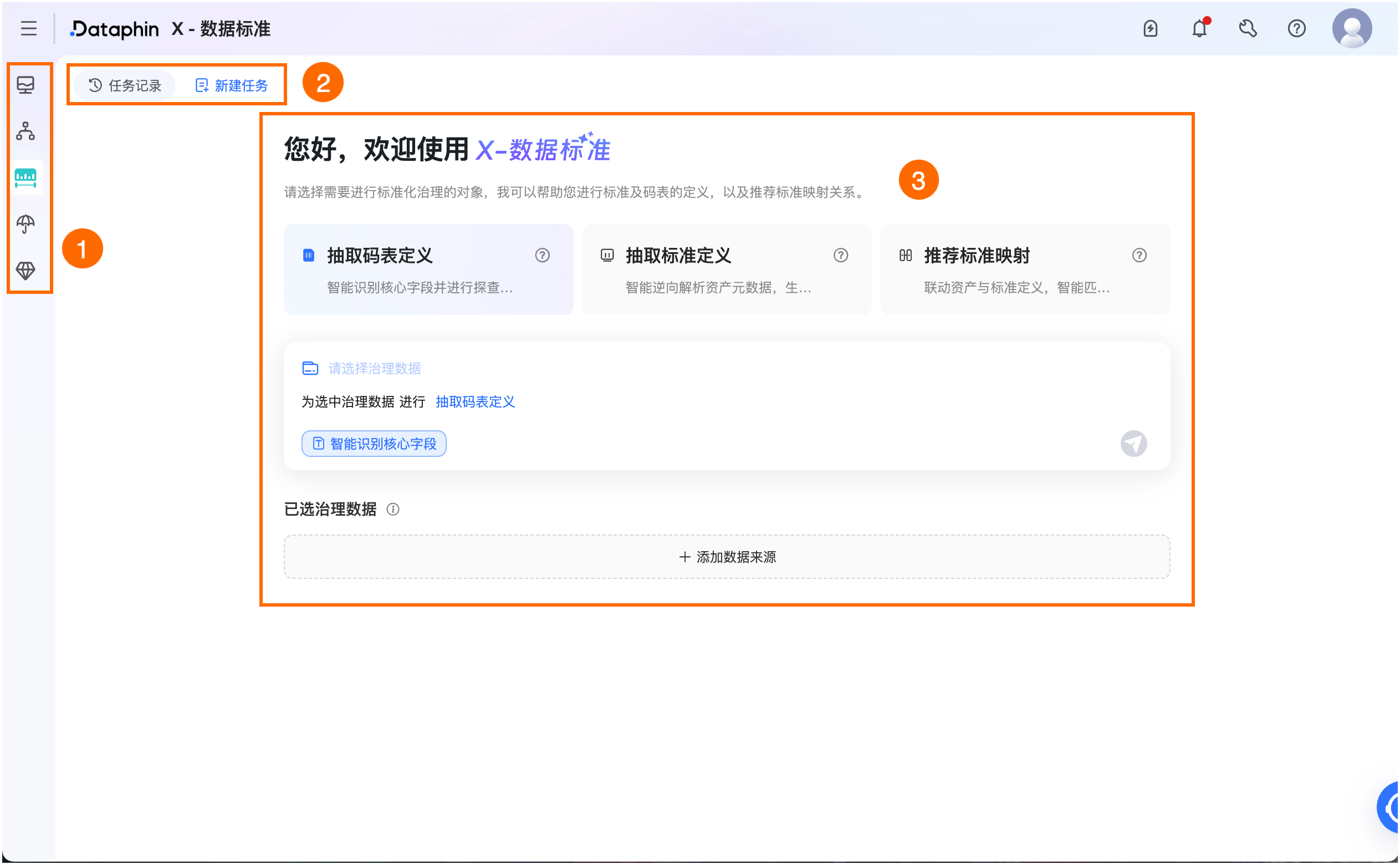Open the user avatar profile menu
The width and height of the screenshot is (1400, 865).
1352,28
